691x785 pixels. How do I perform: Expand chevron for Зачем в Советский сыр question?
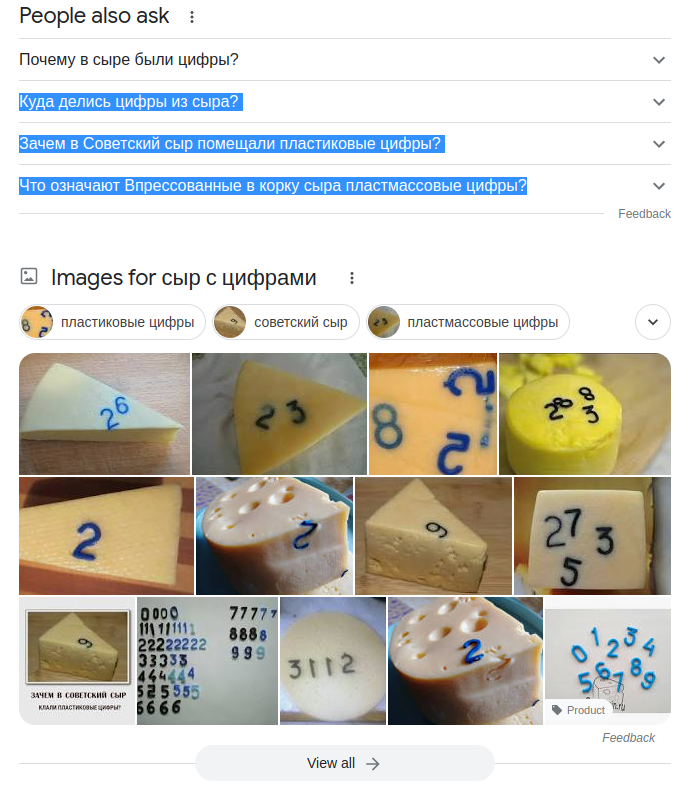pyautogui.click(x=659, y=144)
